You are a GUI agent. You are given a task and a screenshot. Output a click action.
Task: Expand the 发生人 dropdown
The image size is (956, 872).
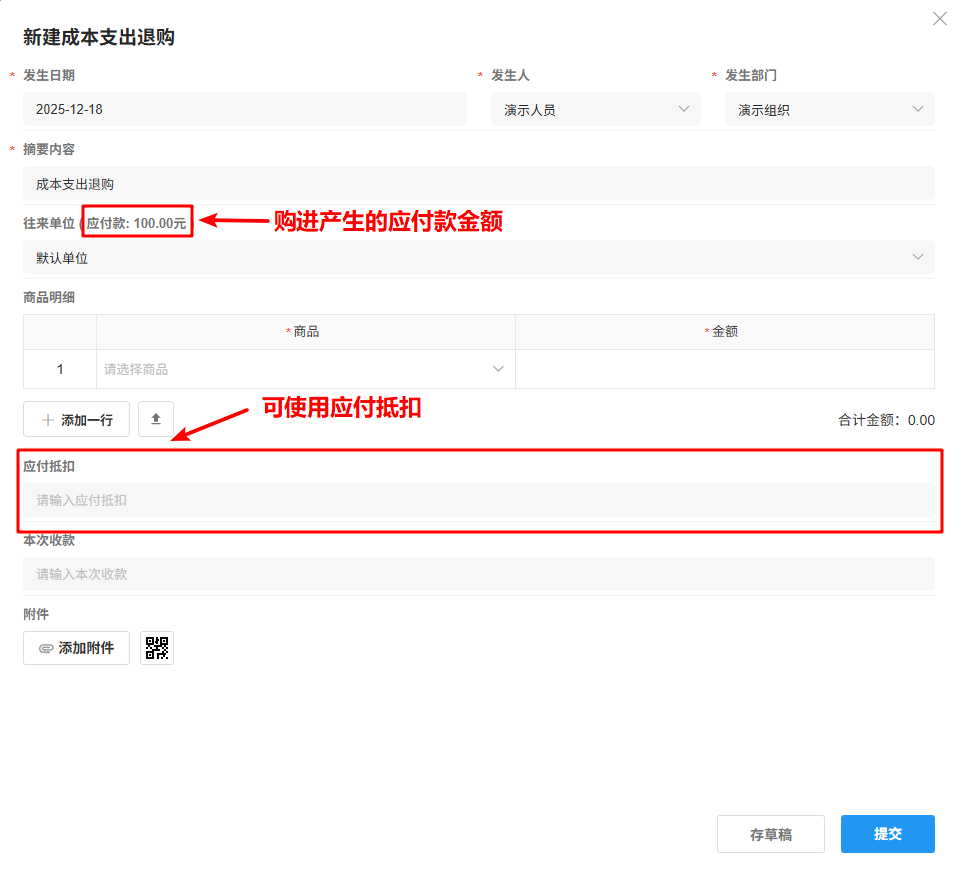click(x=595, y=109)
